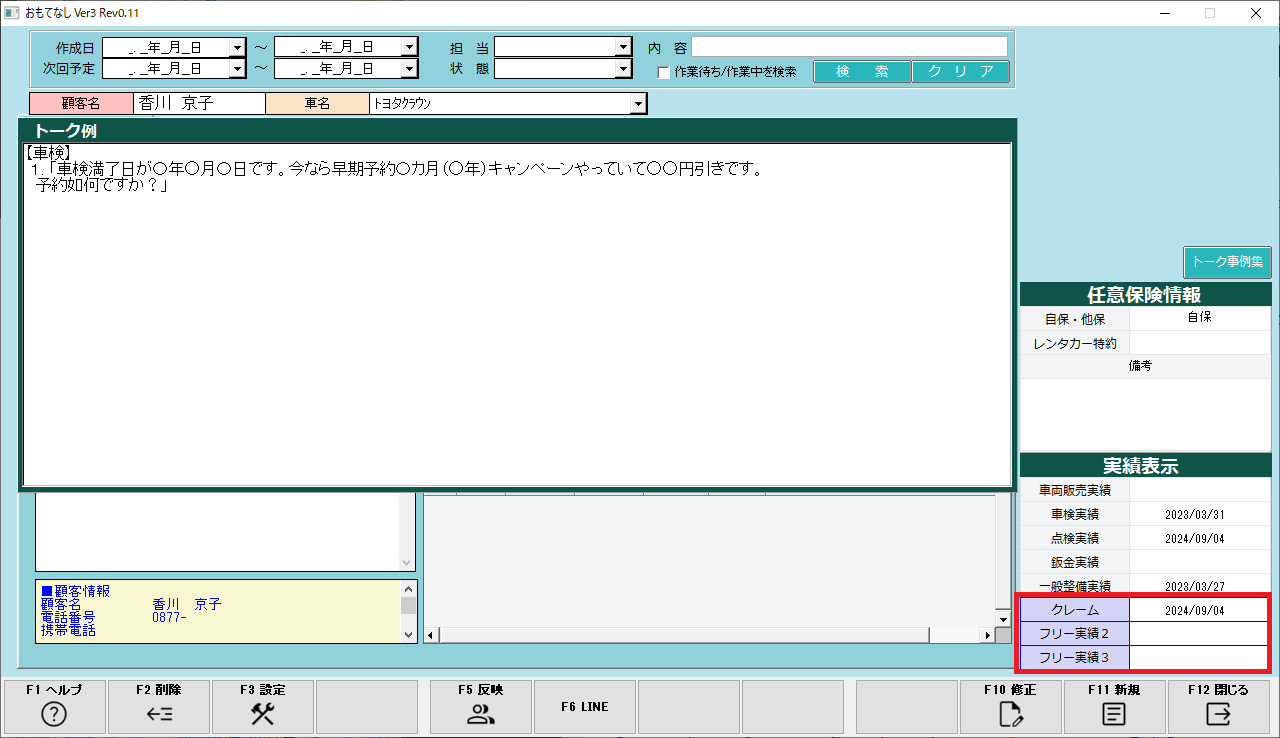This screenshot has height=738, width=1280.
Task: Click 顧客名 field showing 香川 京子
Action: click(x=199, y=103)
